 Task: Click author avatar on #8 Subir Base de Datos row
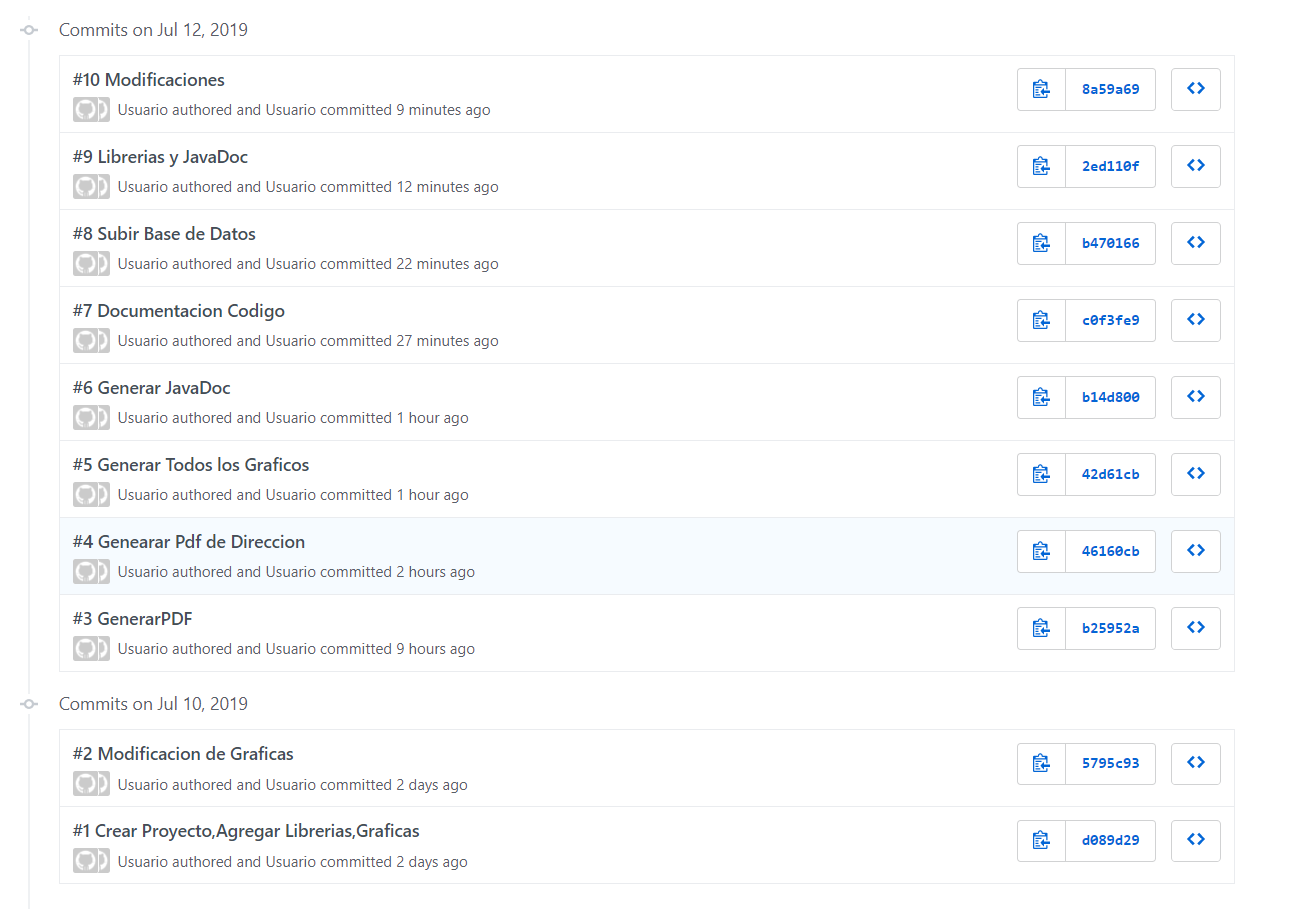[85, 264]
